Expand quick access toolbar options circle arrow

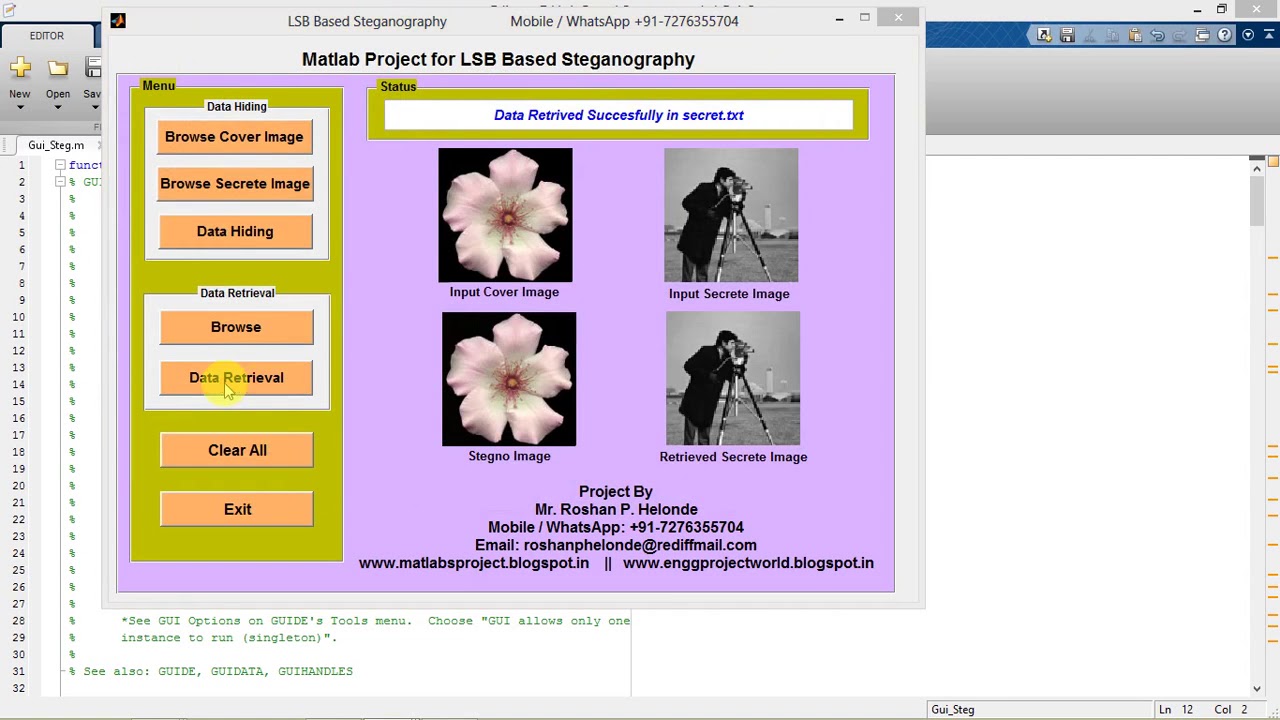pos(1248,35)
